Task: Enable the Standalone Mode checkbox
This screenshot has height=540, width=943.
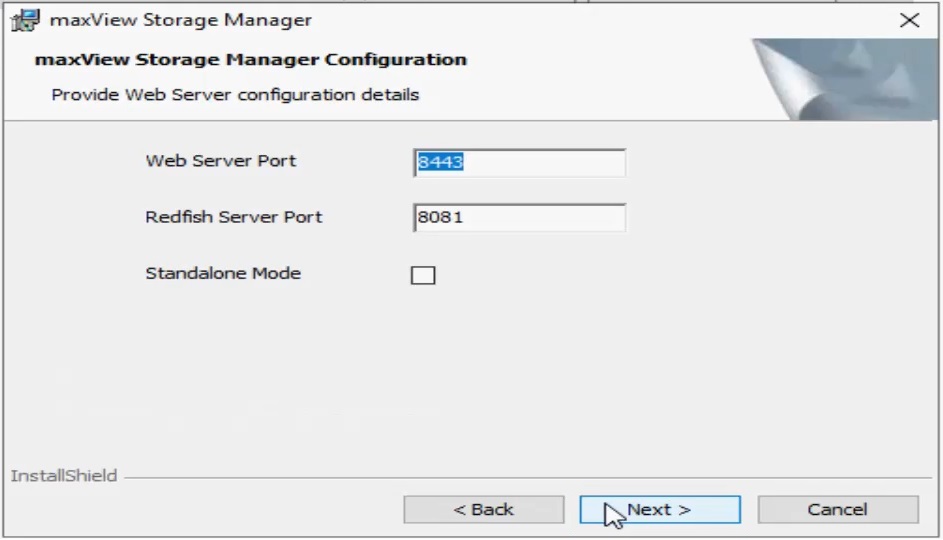Action: pos(423,275)
